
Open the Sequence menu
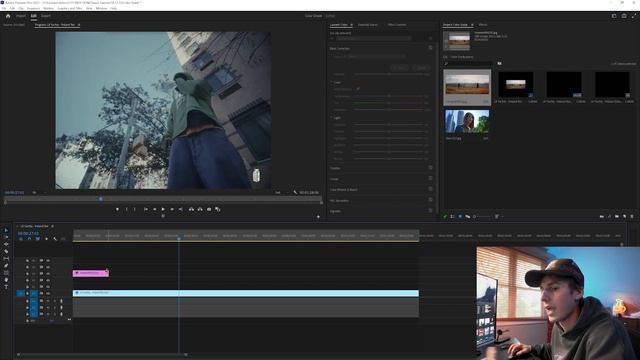[x=33, y=8]
